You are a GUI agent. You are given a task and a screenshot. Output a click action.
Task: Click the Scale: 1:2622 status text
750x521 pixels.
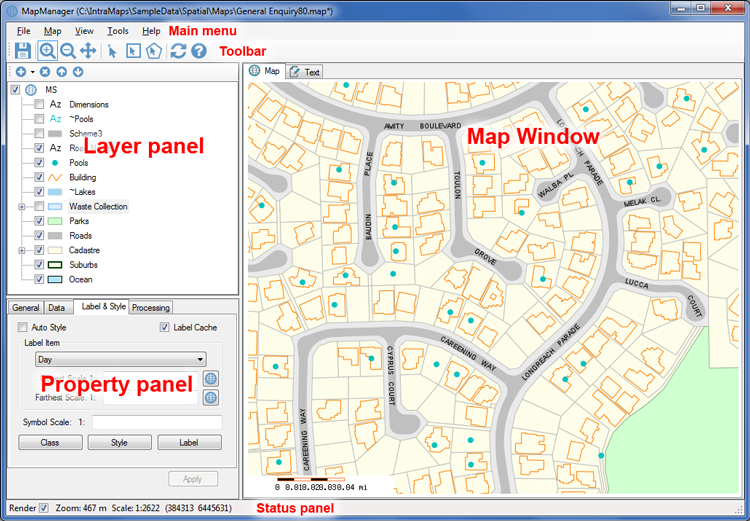(x=135, y=508)
